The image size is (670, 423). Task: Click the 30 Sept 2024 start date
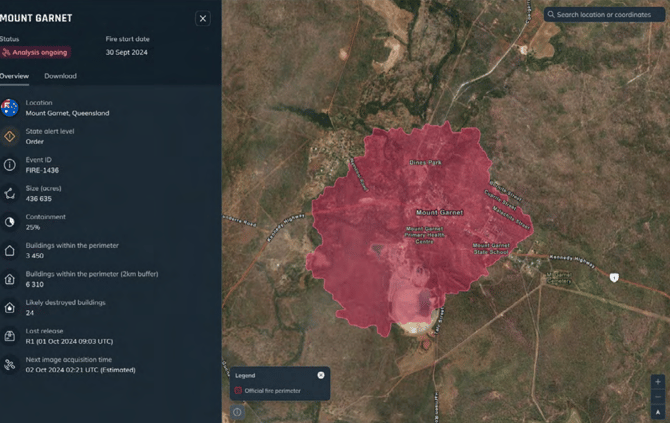[126, 52]
